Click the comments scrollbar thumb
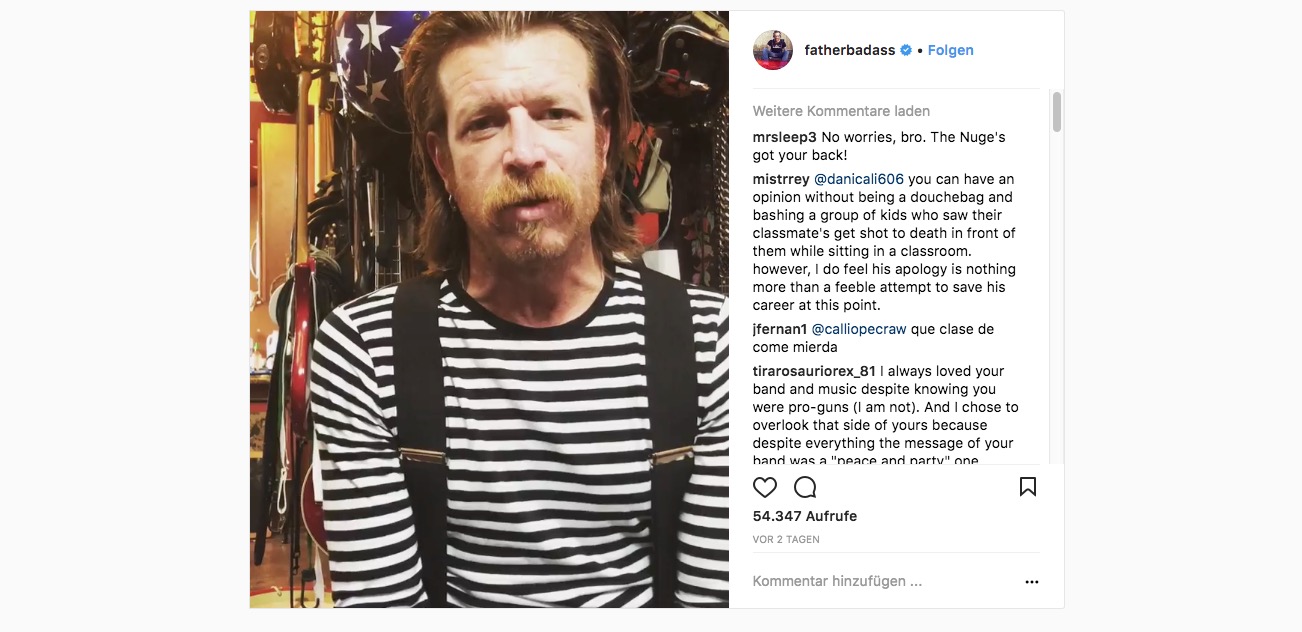The width and height of the screenshot is (1302, 632). 1057,112
